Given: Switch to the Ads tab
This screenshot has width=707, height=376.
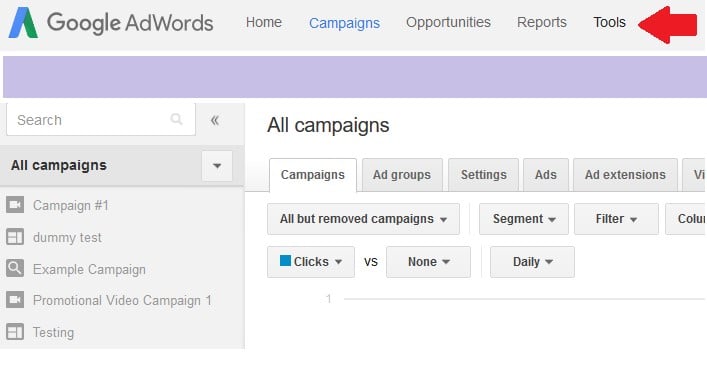Looking at the screenshot, I should click(x=546, y=175).
